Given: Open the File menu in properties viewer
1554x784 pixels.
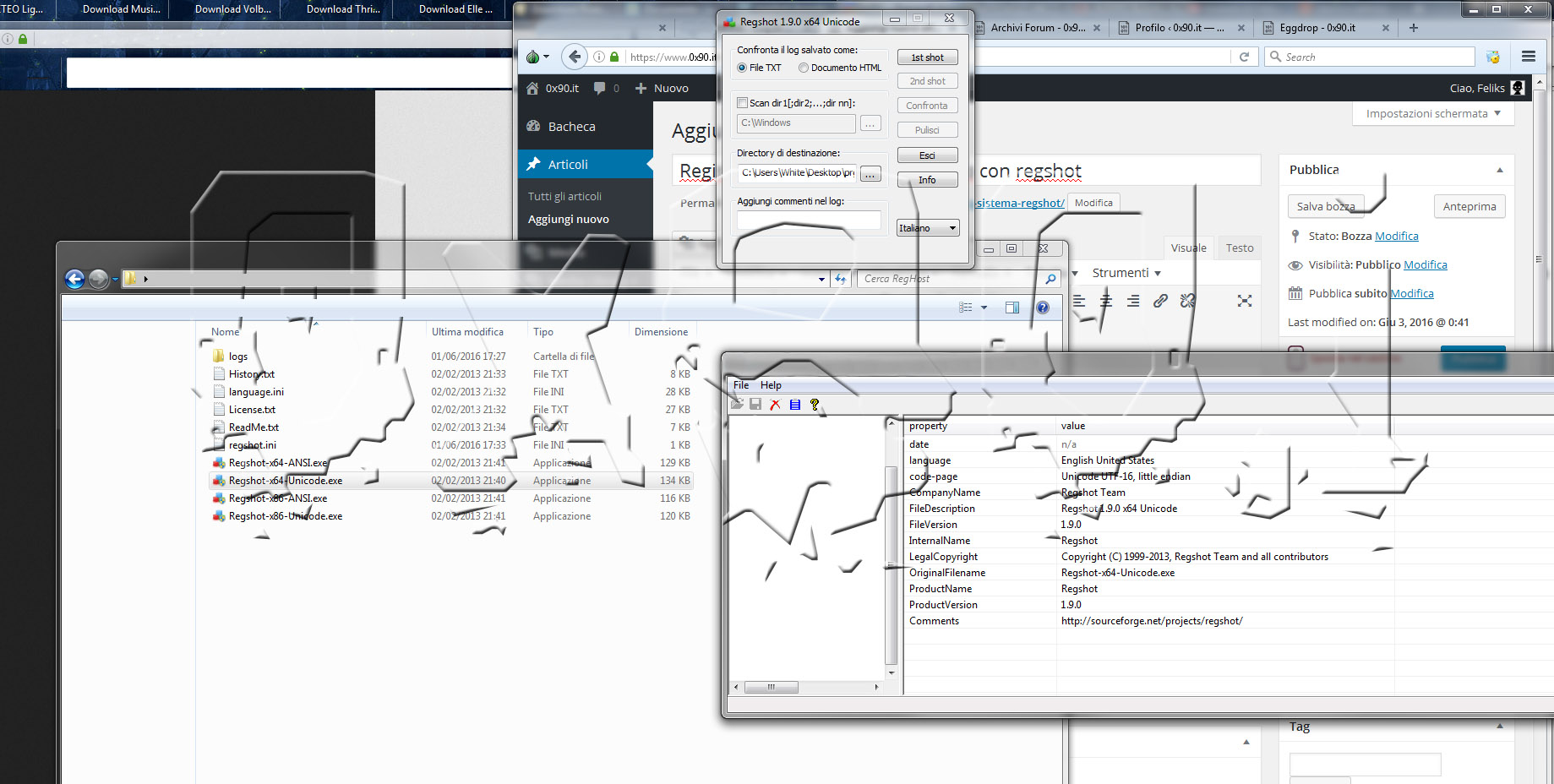Looking at the screenshot, I should pyautogui.click(x=741, y=384).
